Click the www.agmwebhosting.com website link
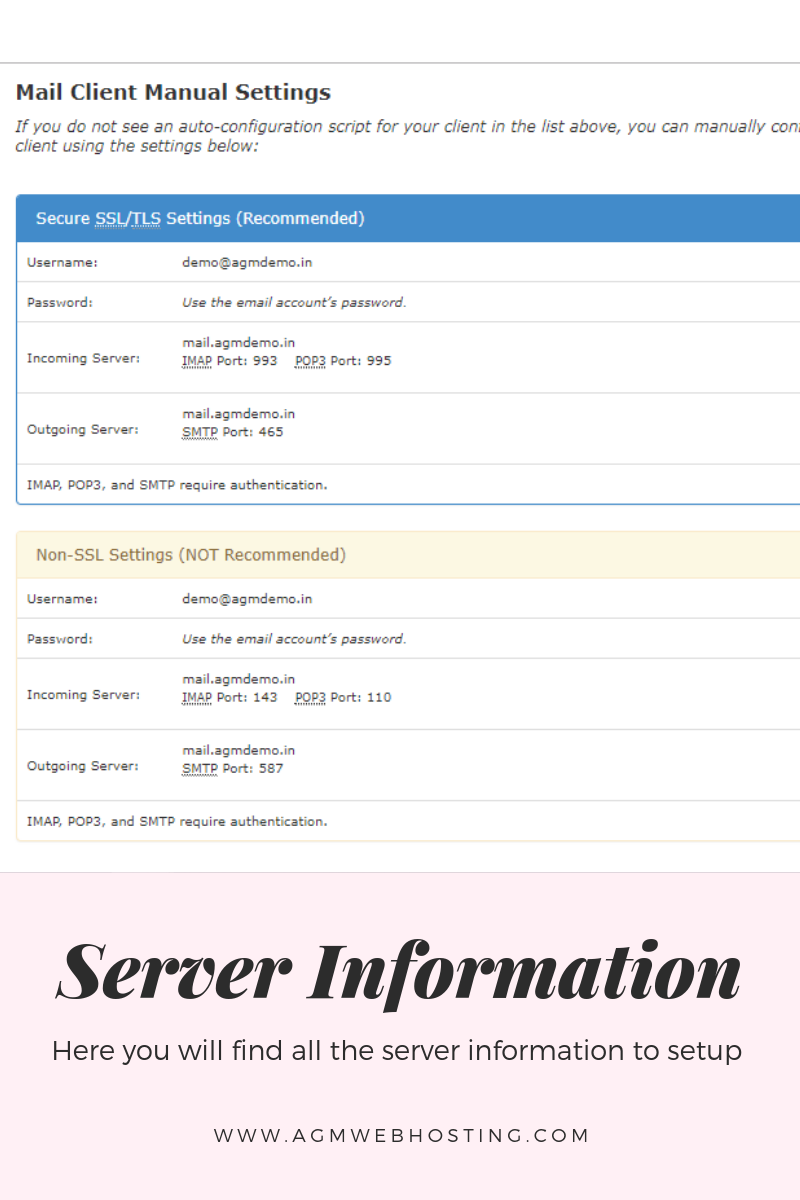This screenshot has height=1200, width=800. pyautogui.click(x=400, y=1135)
